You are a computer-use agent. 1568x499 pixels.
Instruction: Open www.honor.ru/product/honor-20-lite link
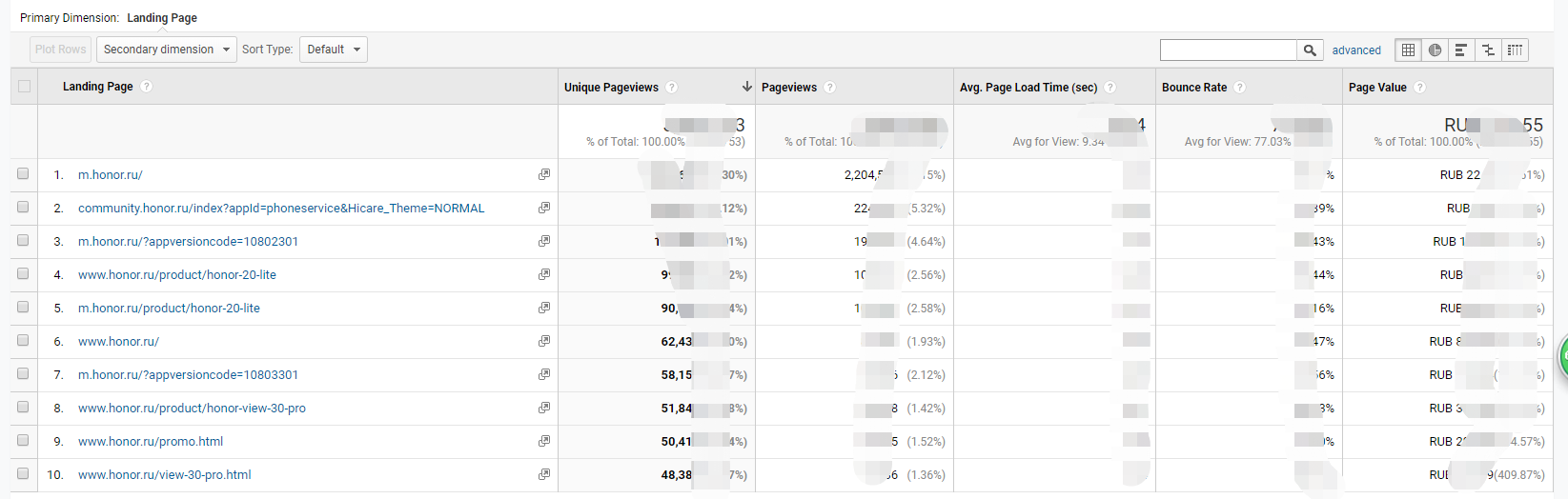coord(177,275)
